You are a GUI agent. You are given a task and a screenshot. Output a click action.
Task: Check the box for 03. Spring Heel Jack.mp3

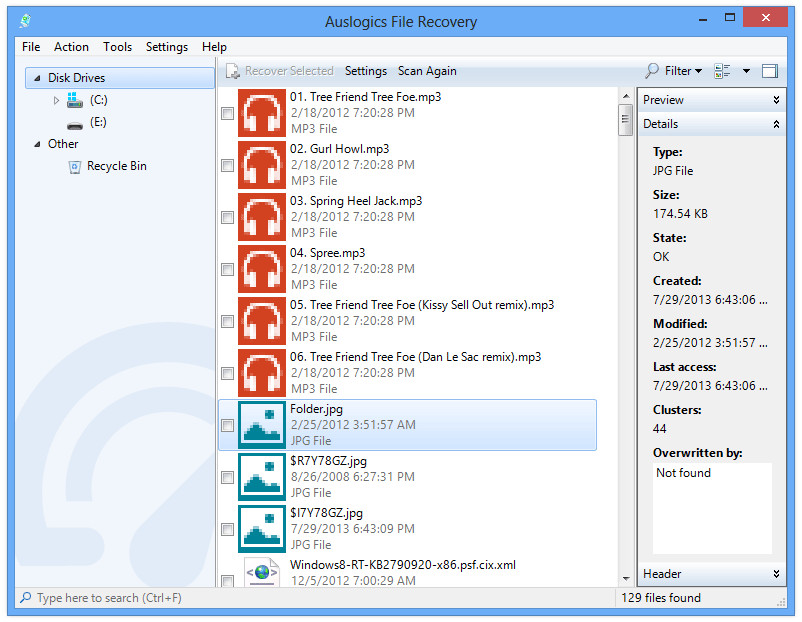point(228,217)
